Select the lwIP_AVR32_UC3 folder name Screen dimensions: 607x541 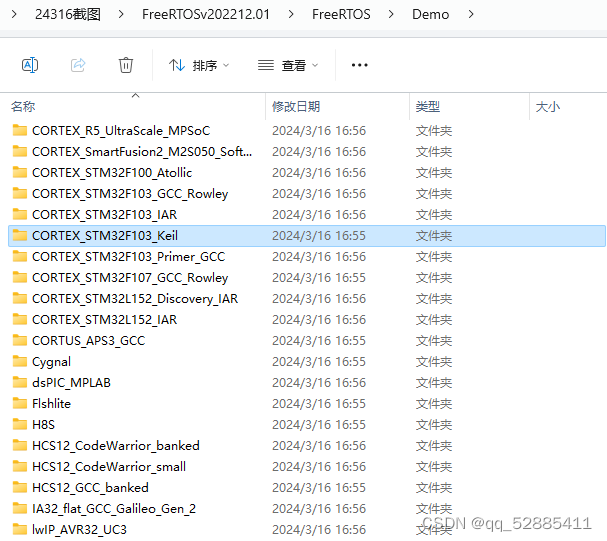point(79,529)
